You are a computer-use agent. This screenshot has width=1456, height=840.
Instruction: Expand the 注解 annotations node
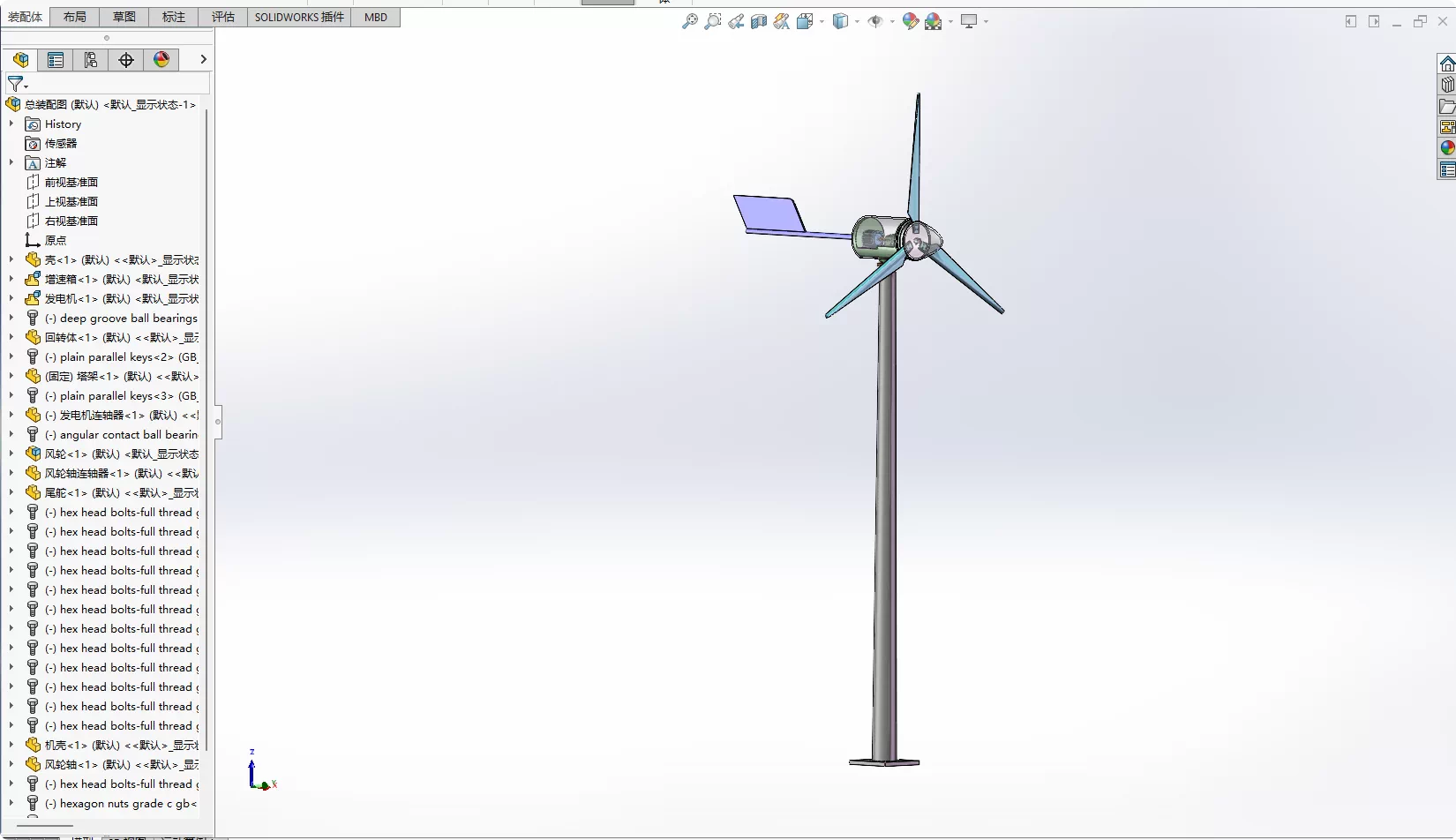coord(11,163)
